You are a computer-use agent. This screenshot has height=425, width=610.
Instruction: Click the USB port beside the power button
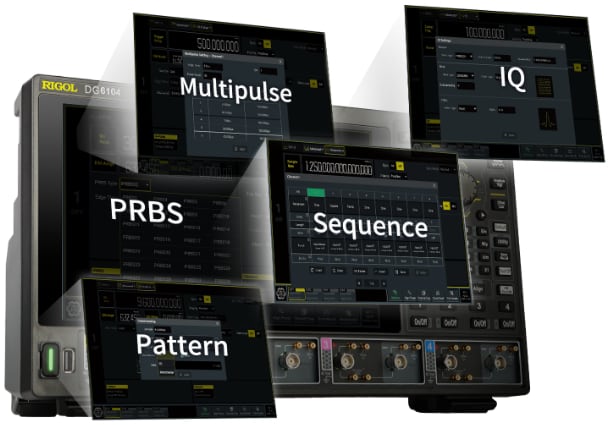[x=68, y=361]
